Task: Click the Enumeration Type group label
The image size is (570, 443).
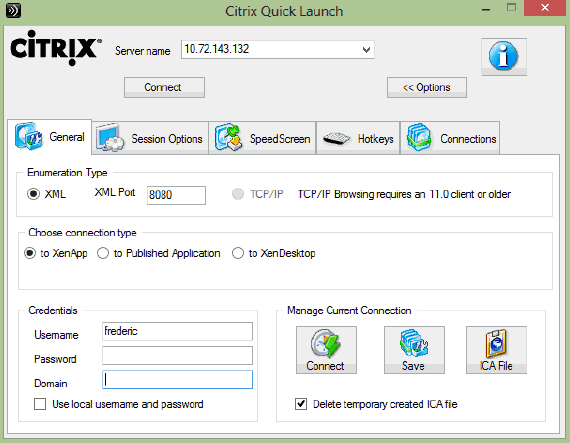Action: click(67, 172)
